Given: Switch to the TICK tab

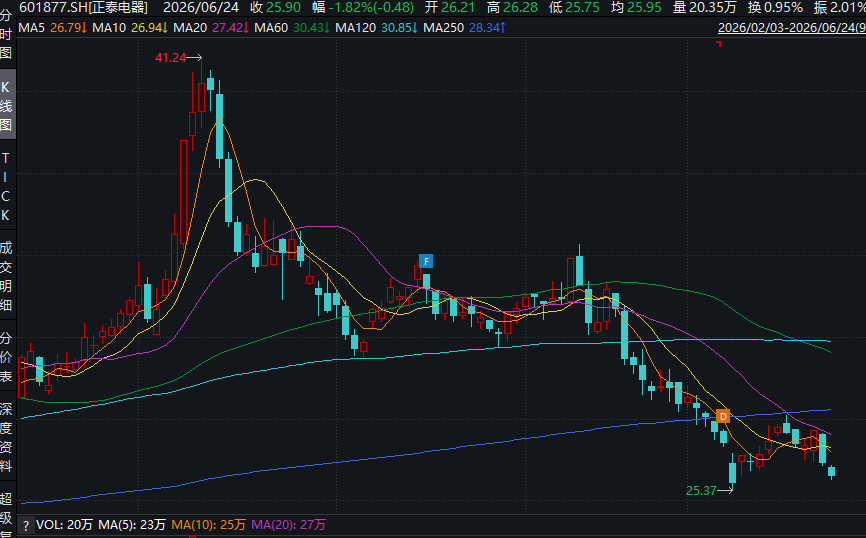Looking at the screenshot, I should pyautogui.click(x=6, y=187).
